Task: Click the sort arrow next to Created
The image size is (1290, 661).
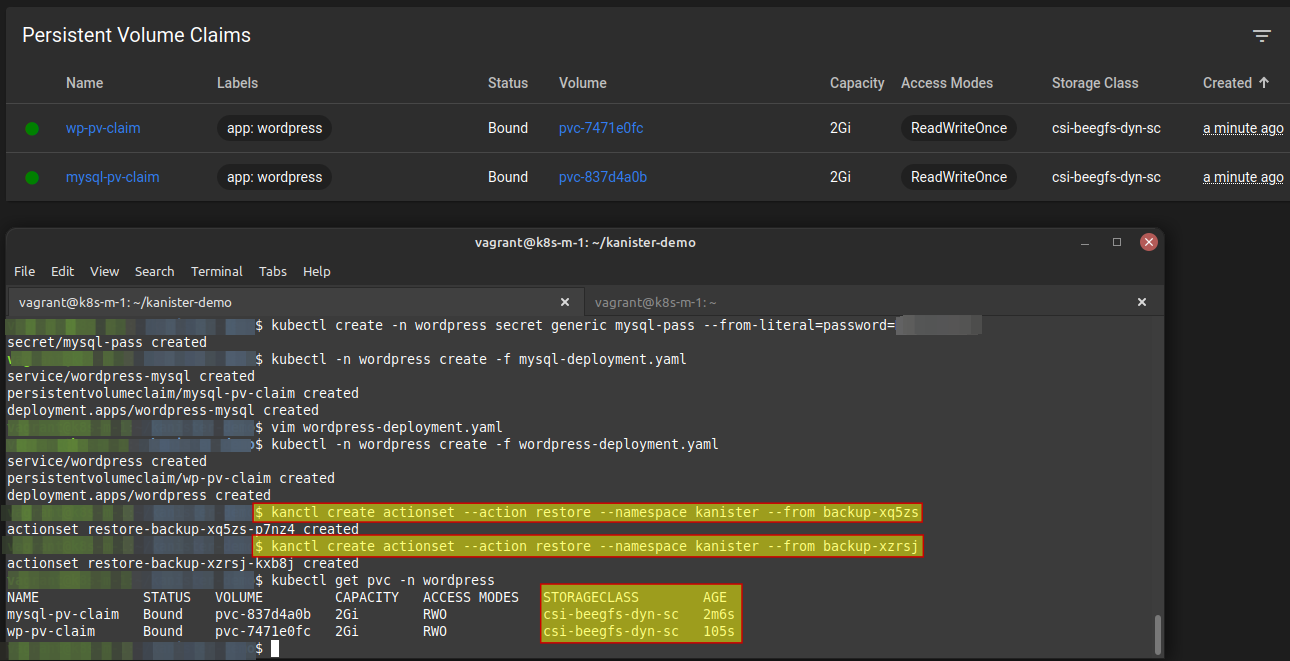Action: [x=1264, y=83]
